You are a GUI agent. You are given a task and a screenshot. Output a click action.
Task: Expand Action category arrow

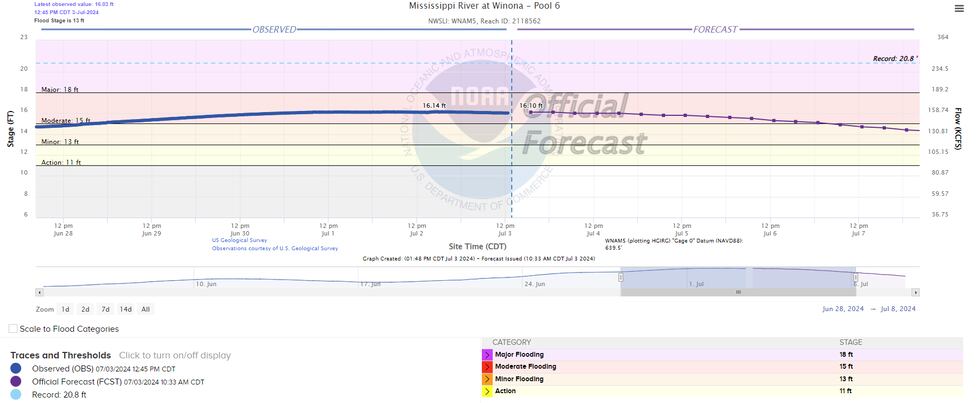[487, 391]
